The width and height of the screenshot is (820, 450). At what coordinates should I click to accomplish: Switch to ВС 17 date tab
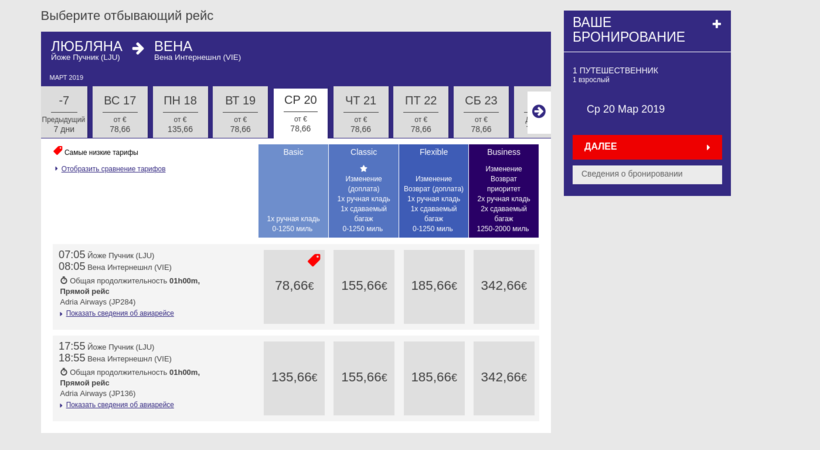coord(120,112)
